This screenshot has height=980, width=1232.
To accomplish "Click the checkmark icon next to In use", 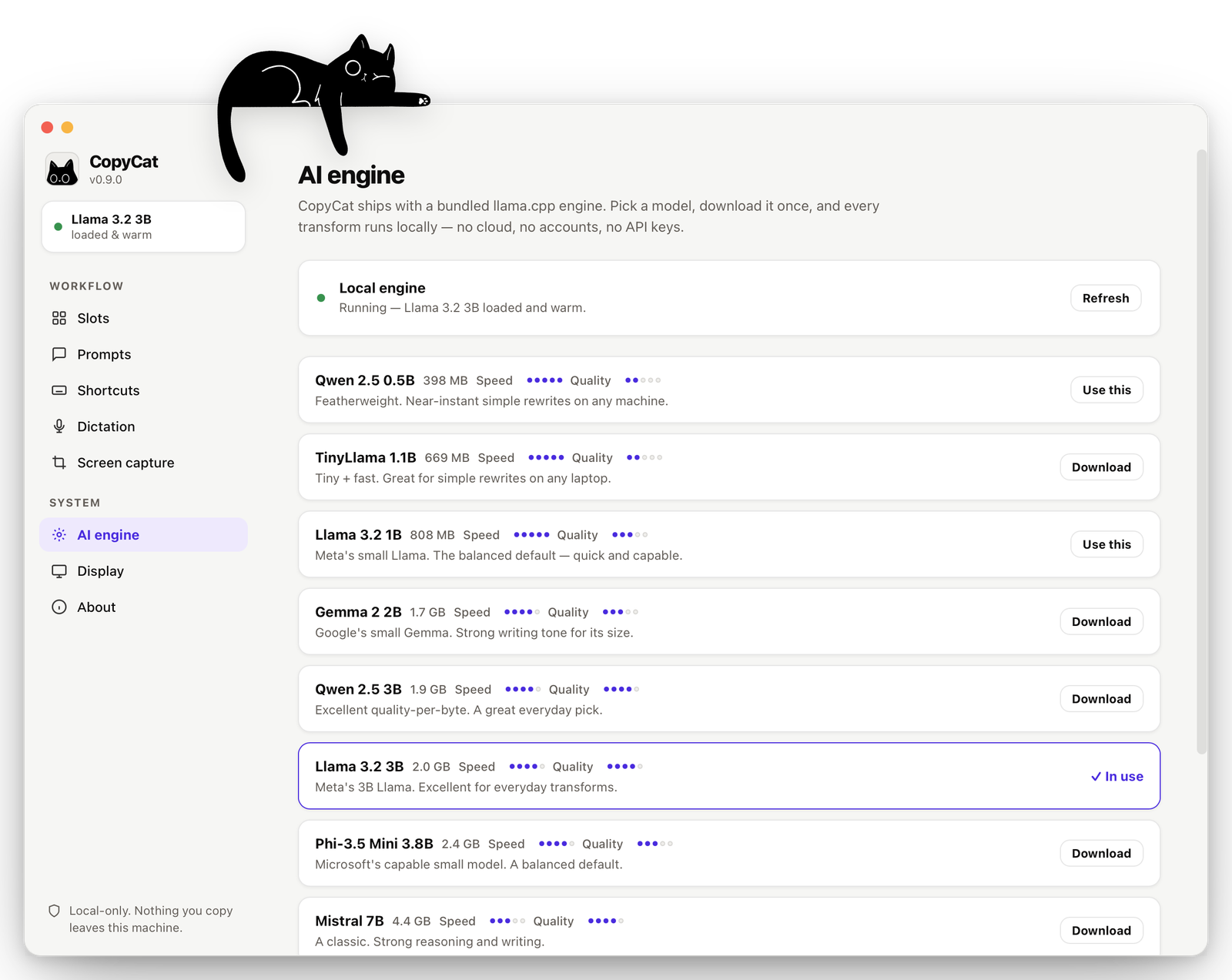I will (1096, 777).
